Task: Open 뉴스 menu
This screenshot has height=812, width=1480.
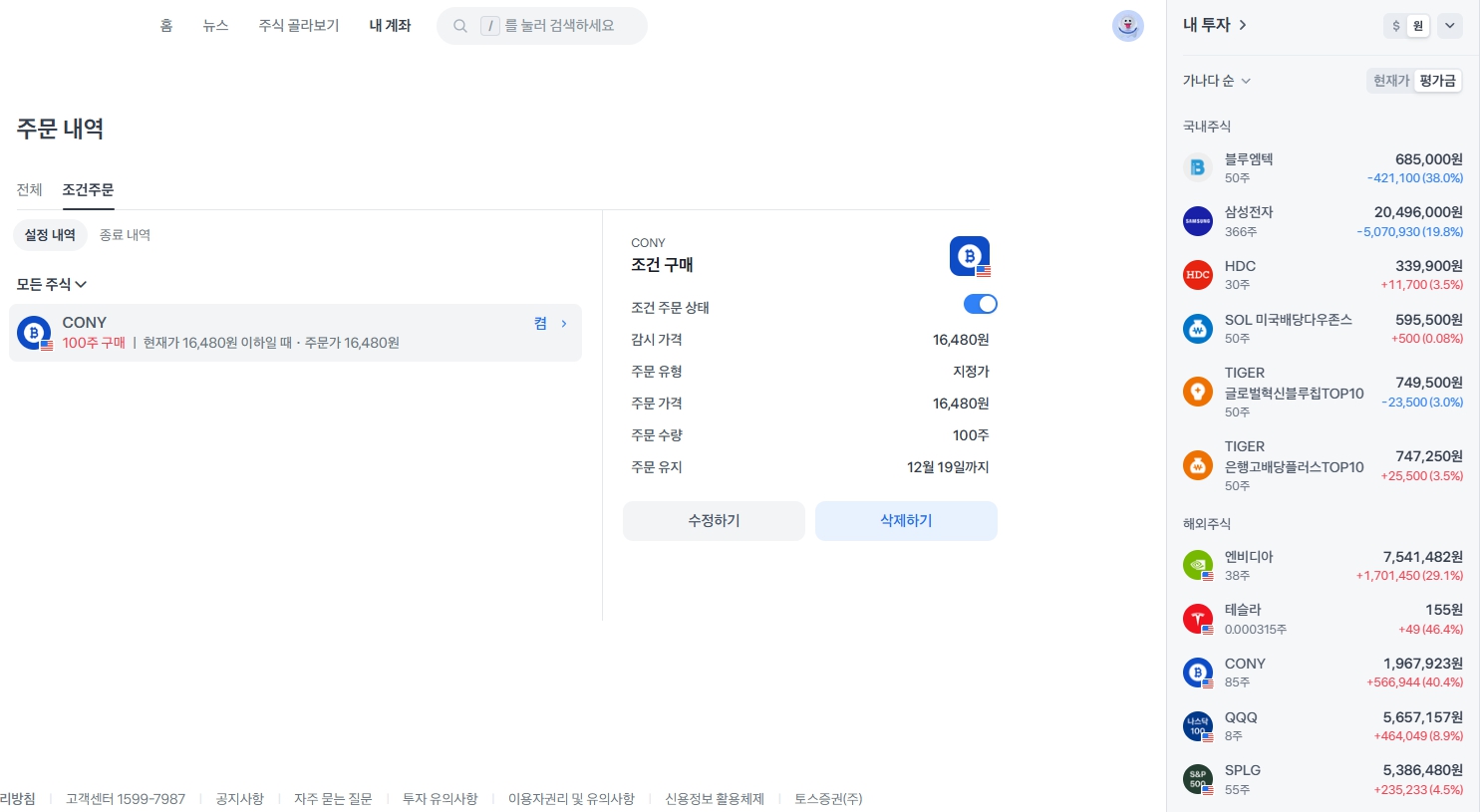Action: tap(215, 26)
